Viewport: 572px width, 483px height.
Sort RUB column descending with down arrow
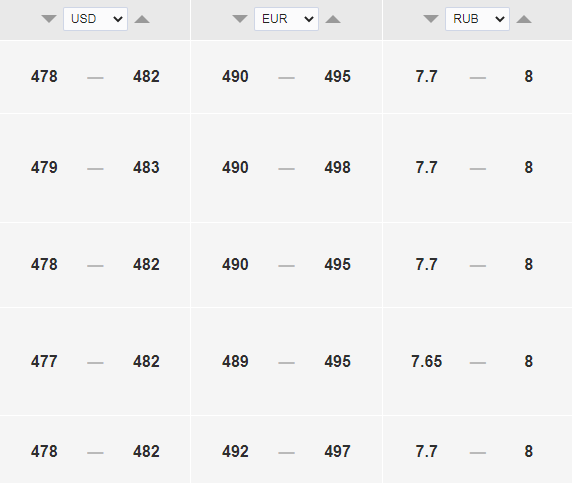tap(431, 19)
